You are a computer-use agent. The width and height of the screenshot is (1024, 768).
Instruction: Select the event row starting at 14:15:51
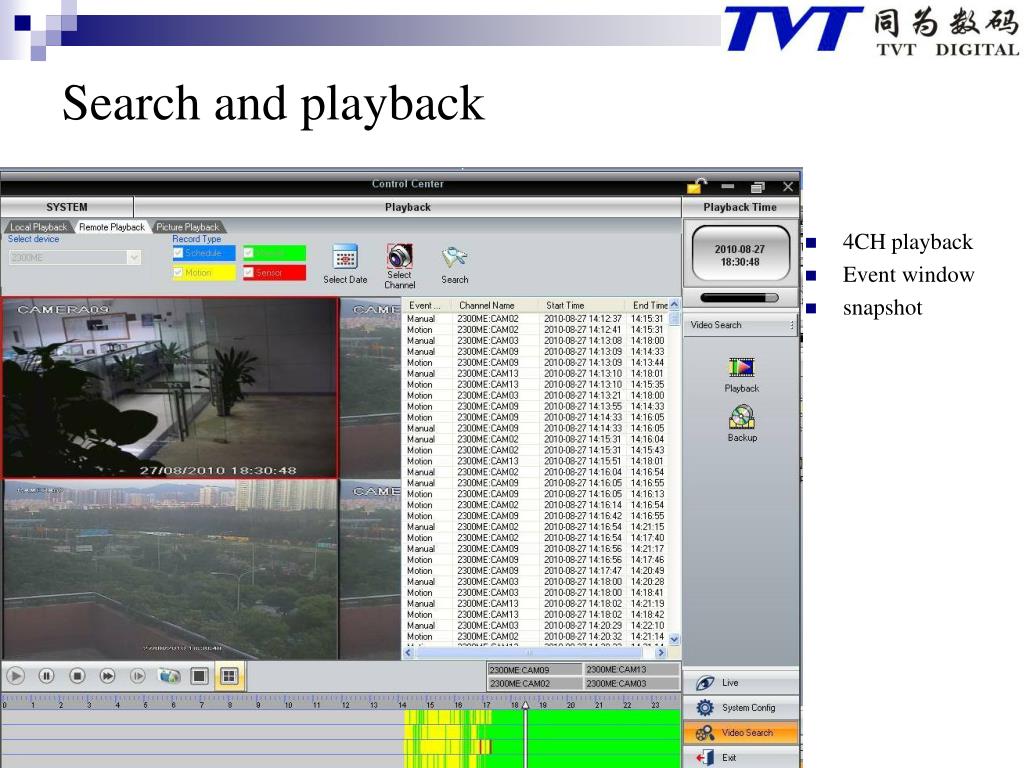pyautogui.click(x=536, y=461)
